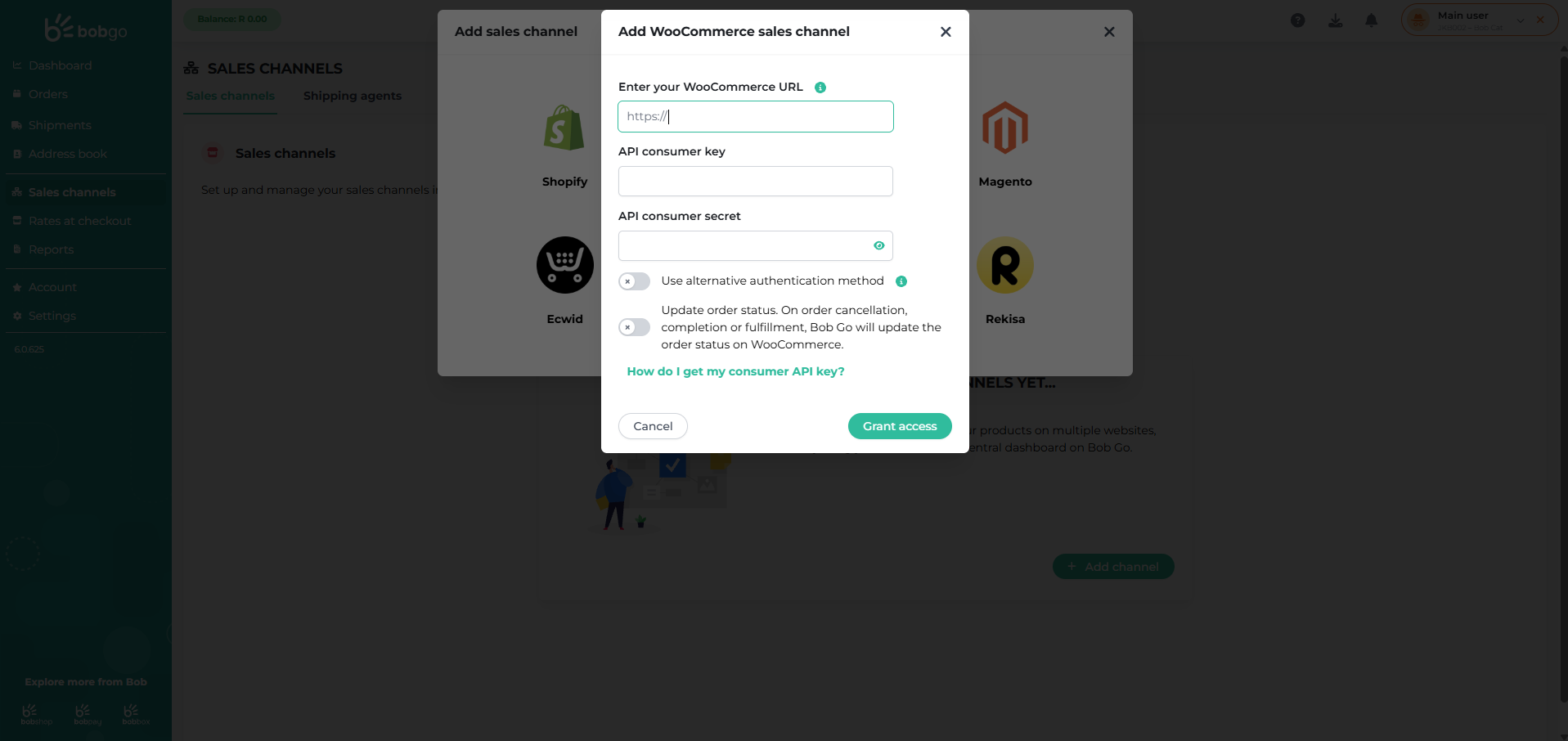Select the Shopify logo icon

[x=564, y=128]
